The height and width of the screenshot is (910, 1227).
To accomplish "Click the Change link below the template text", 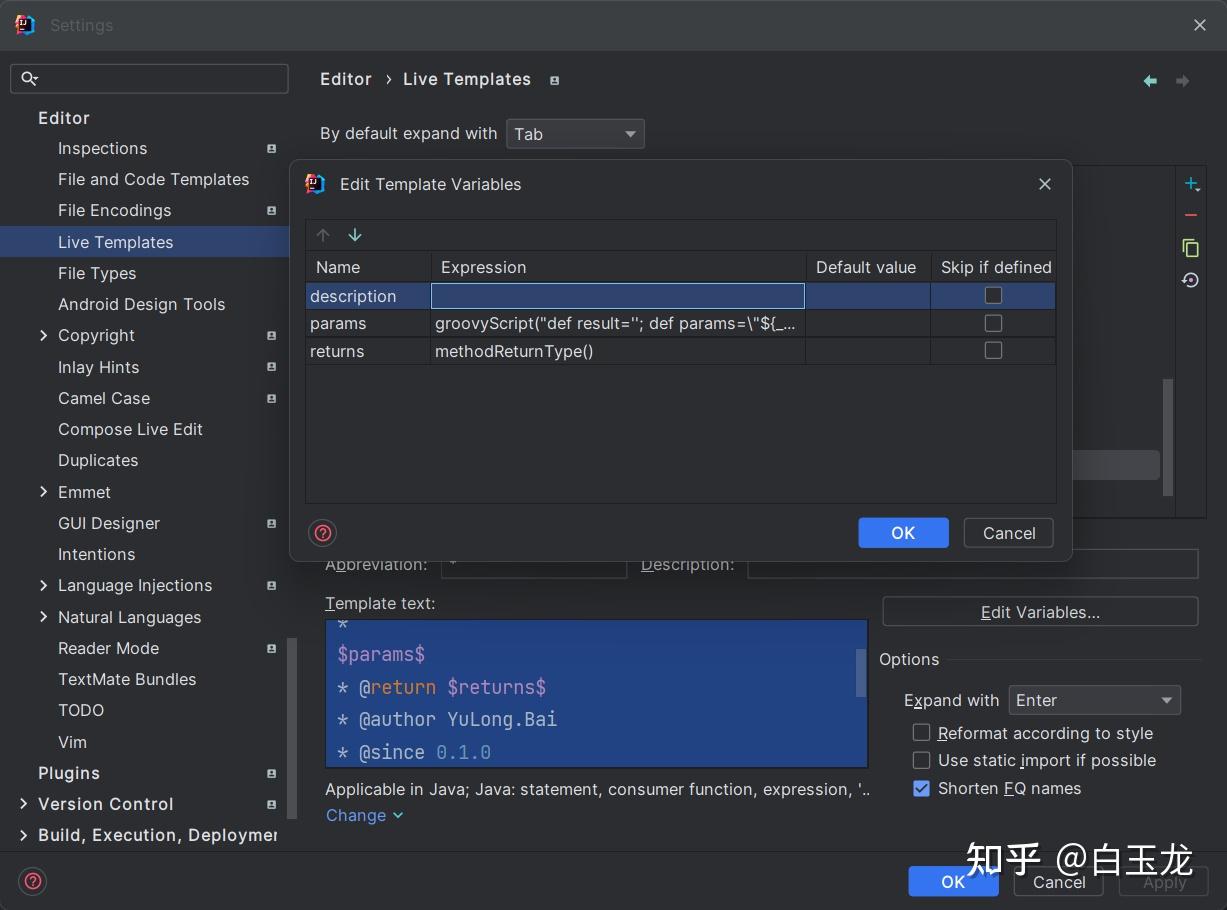I will pos(356,815).
